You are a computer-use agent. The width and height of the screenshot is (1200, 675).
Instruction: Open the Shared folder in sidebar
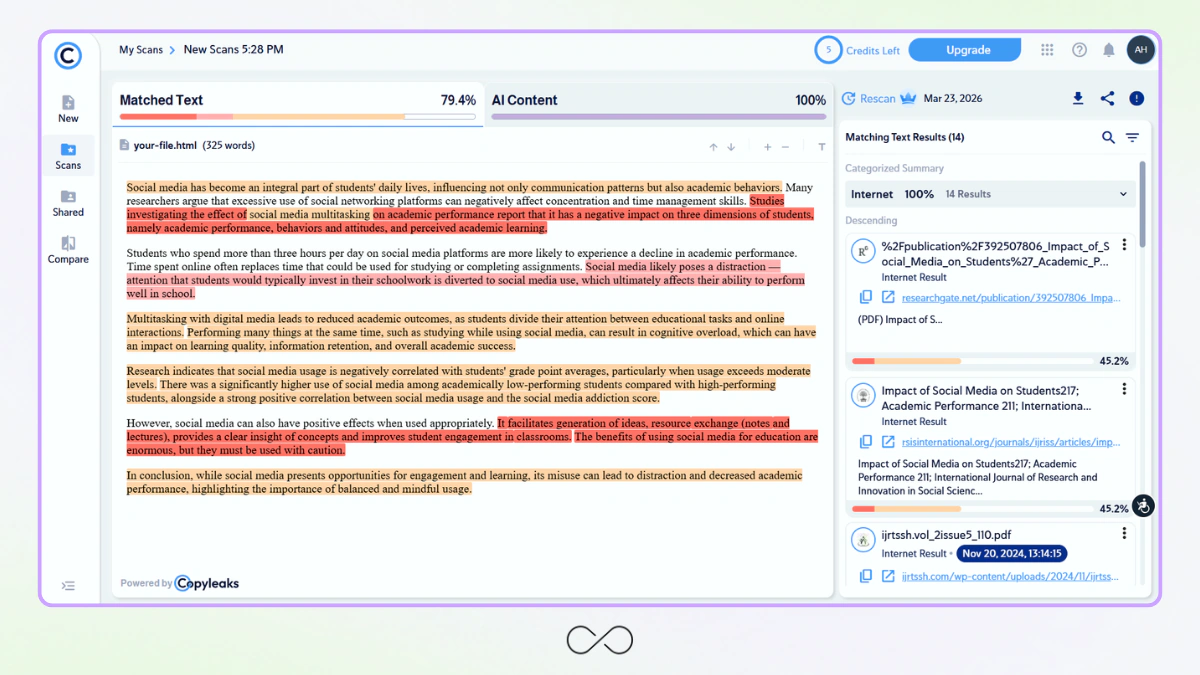(68, 203)
